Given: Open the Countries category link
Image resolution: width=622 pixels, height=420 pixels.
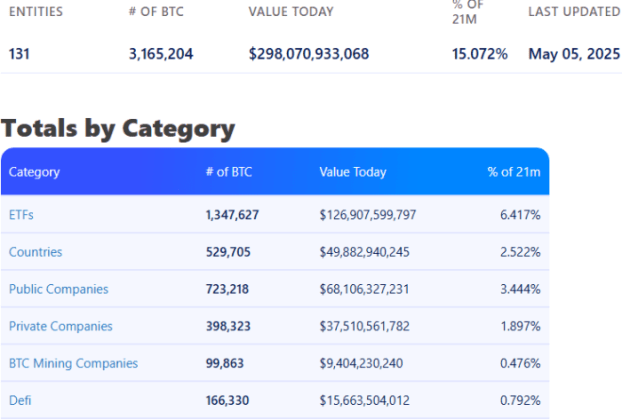Looking at the screenshot, I should pyautogui.click(x=35, y=252).
